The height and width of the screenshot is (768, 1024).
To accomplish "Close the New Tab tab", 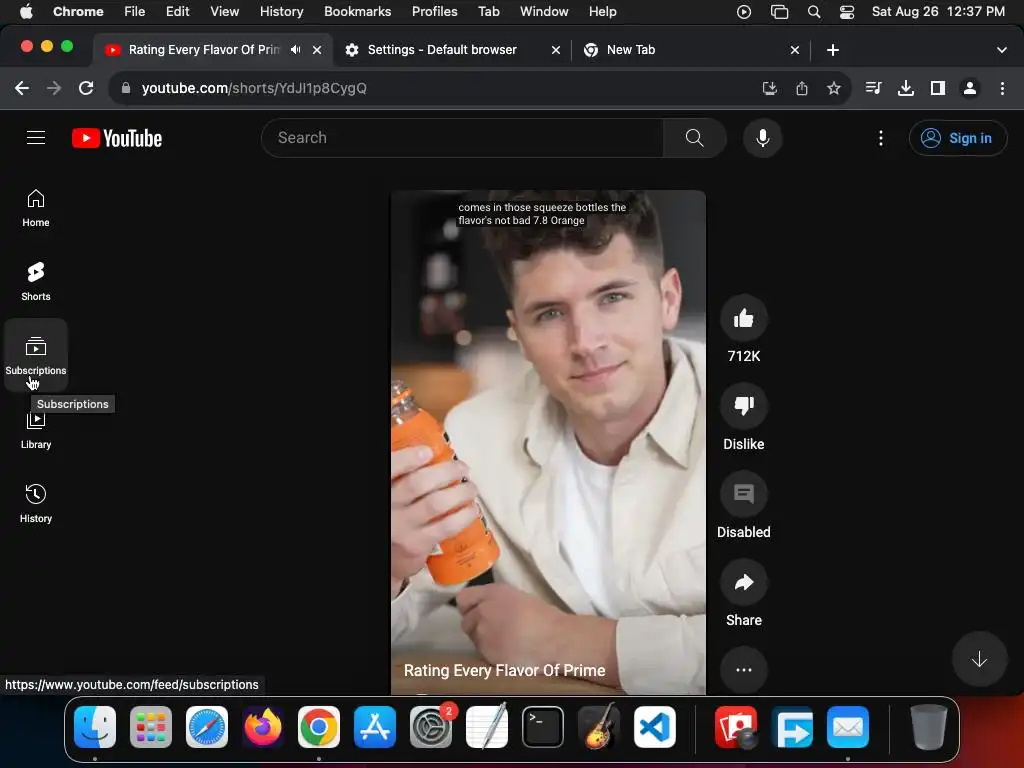I will point(795,50).
